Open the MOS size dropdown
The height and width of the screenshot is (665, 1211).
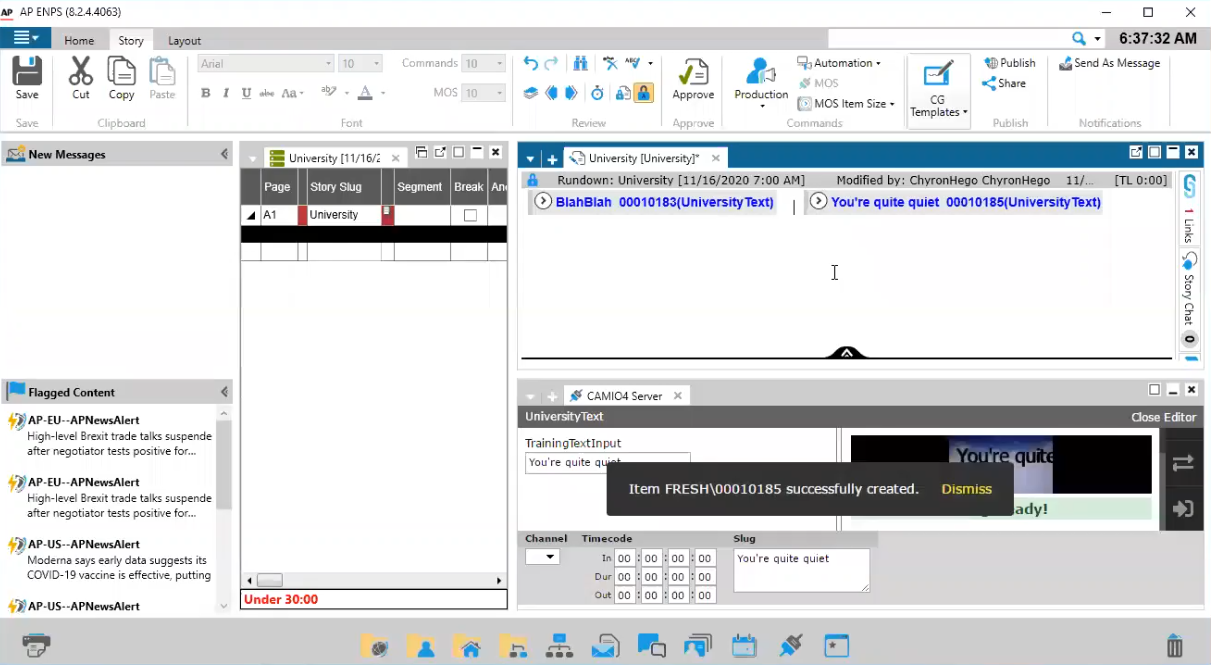tap(500, 93)
